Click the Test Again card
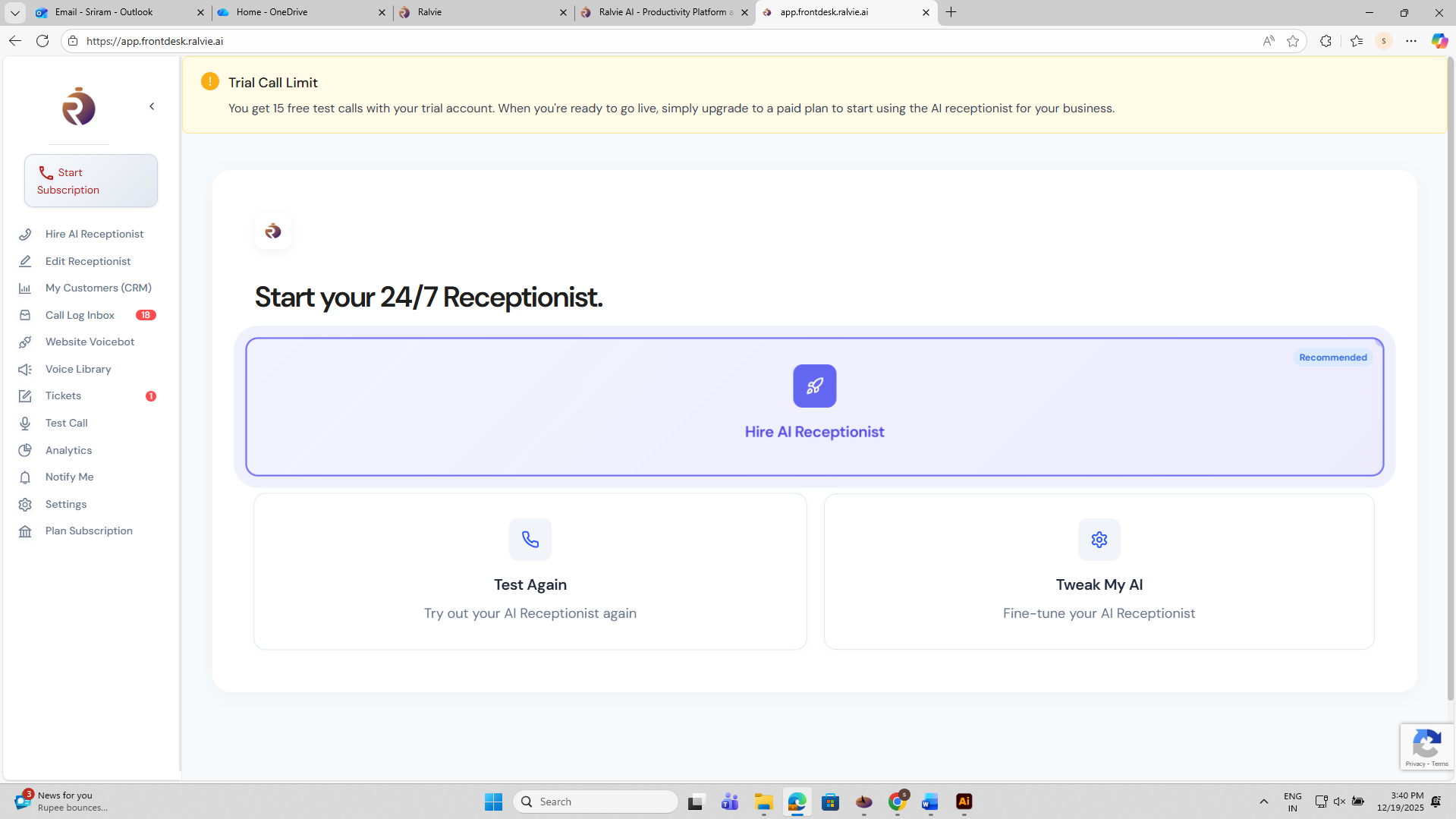 tap(530, 572)
